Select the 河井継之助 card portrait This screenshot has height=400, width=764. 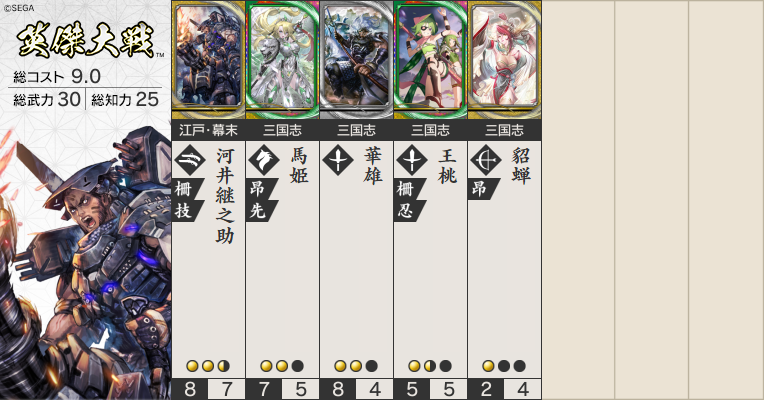(x=209, y=60)
